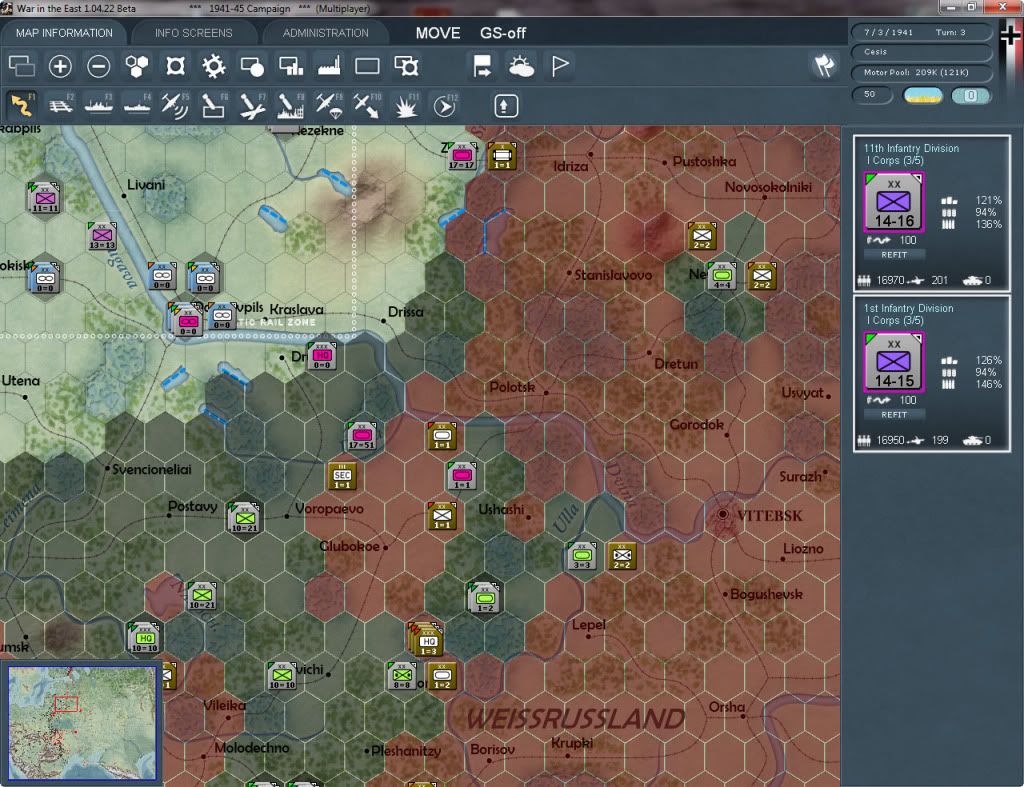Select F5 air recon plane icon

pyautogui.click(x=175, y=105)
